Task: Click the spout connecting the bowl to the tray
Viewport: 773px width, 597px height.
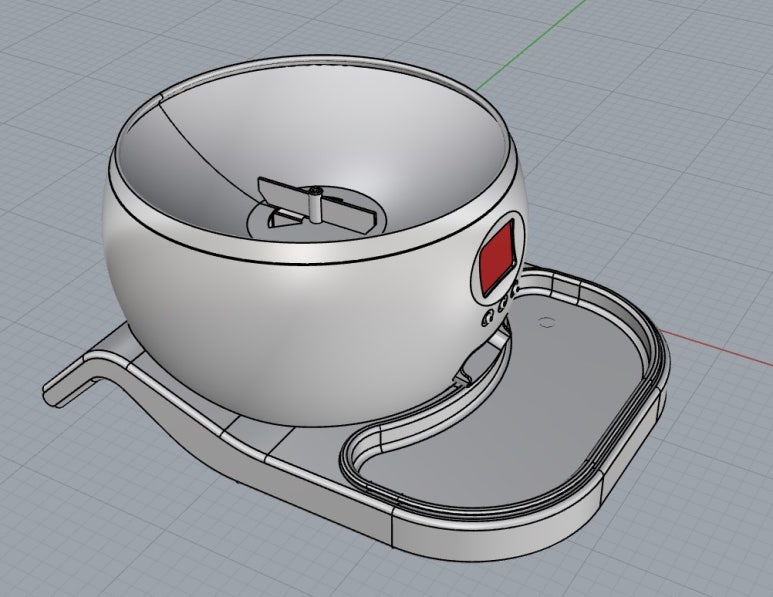Action: tap(470, 368)
